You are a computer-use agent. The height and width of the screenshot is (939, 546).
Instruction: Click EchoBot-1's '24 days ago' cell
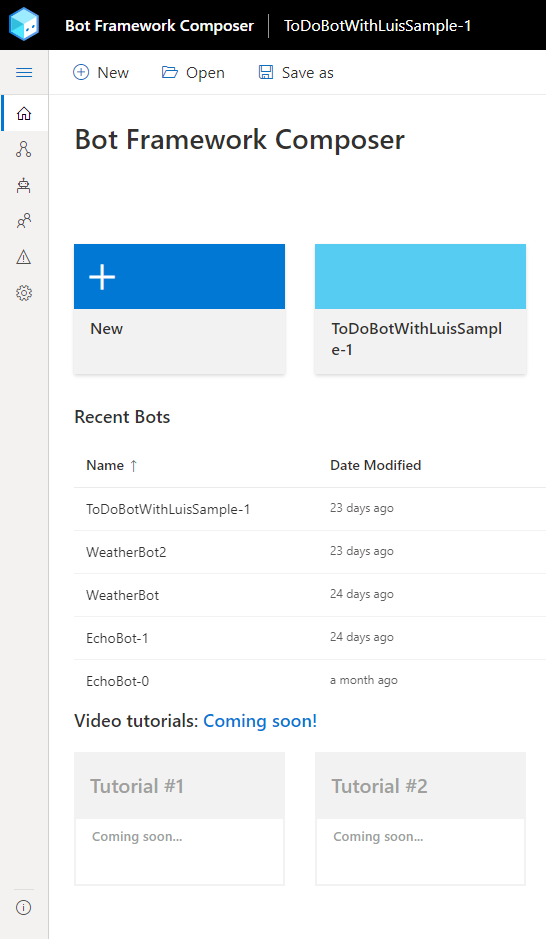pos(362,637)
